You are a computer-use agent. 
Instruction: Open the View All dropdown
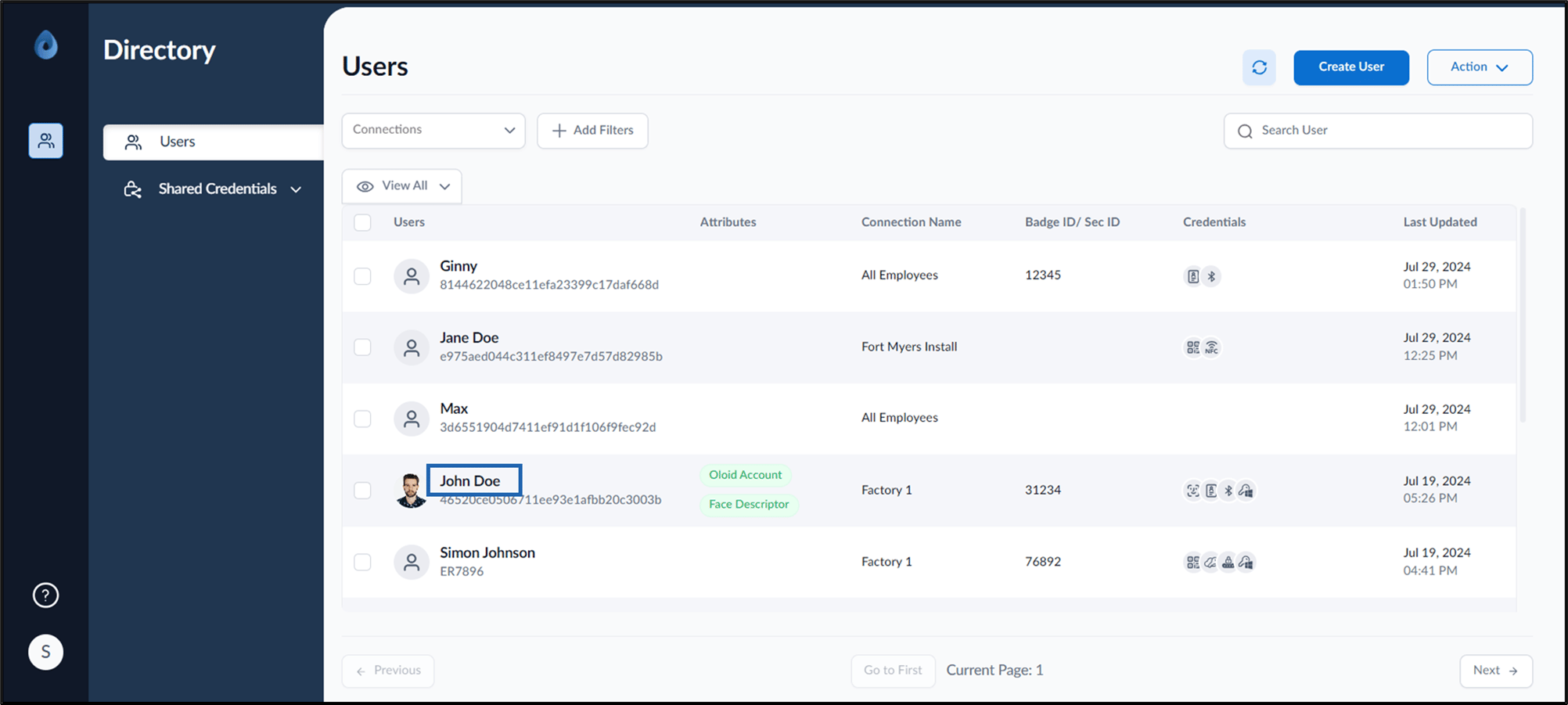[402, 186]
